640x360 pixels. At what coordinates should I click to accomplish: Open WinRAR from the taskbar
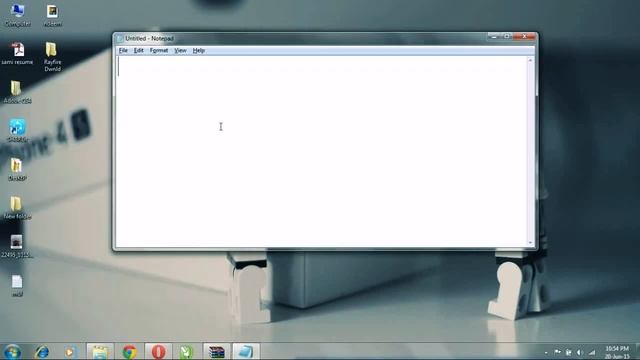click(216, 352)
